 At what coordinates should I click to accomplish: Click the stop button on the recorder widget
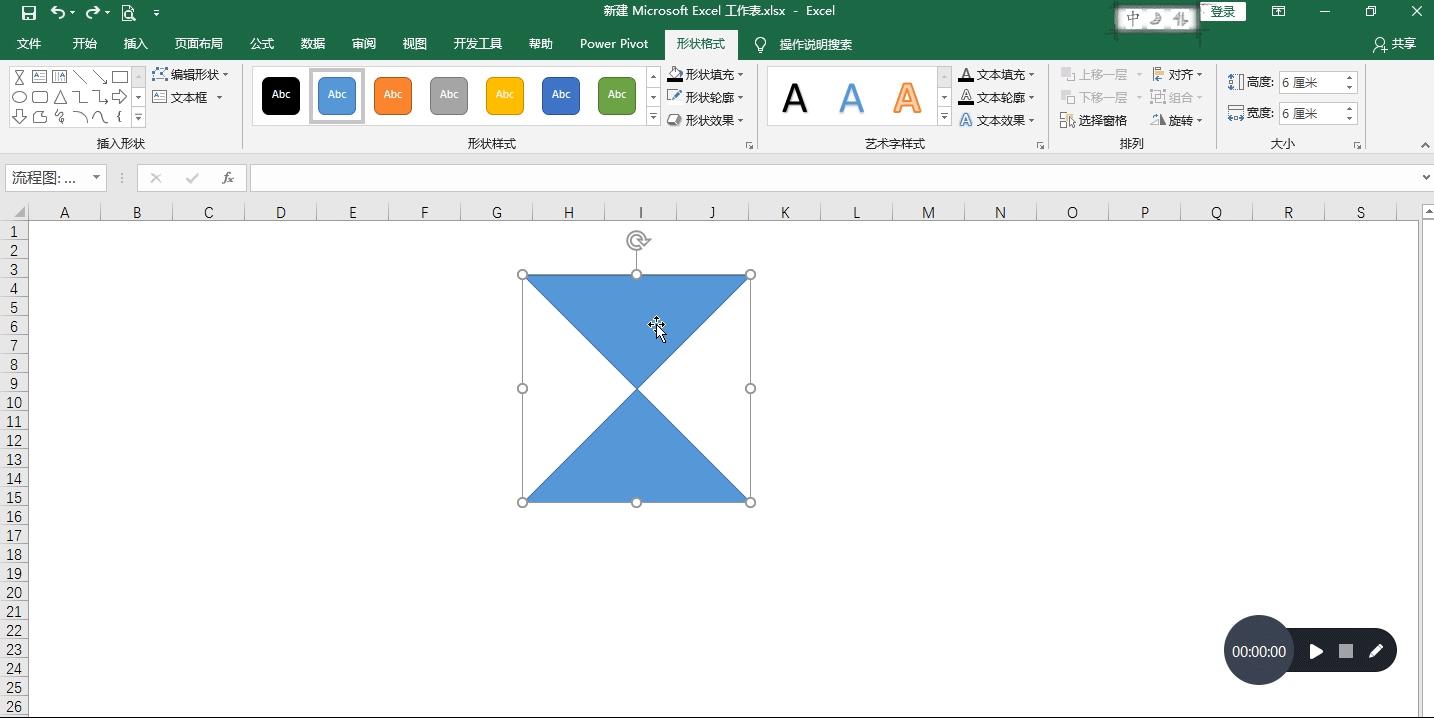coord(1346,651)
